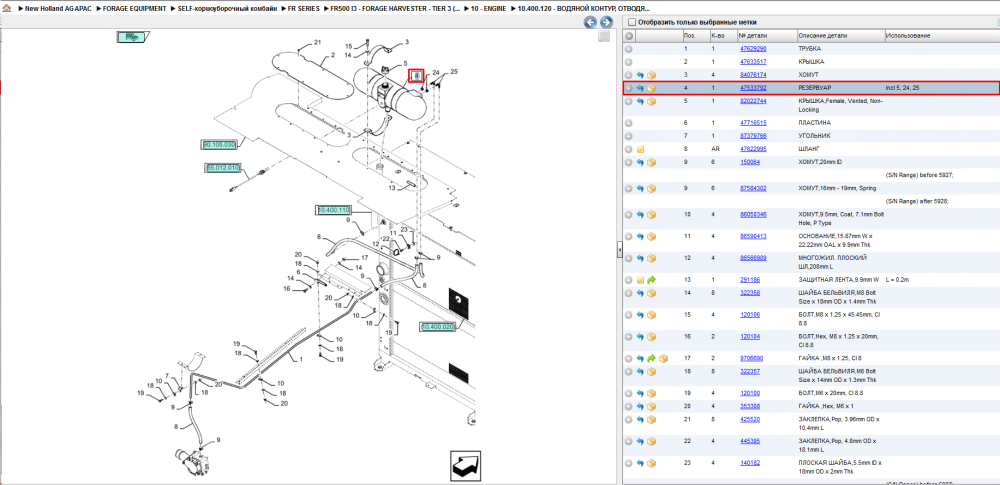Click the box icon in РЕЗЕРВУАР row
1000x485 pixels.
pyautogui.click(x=652, y=88)
